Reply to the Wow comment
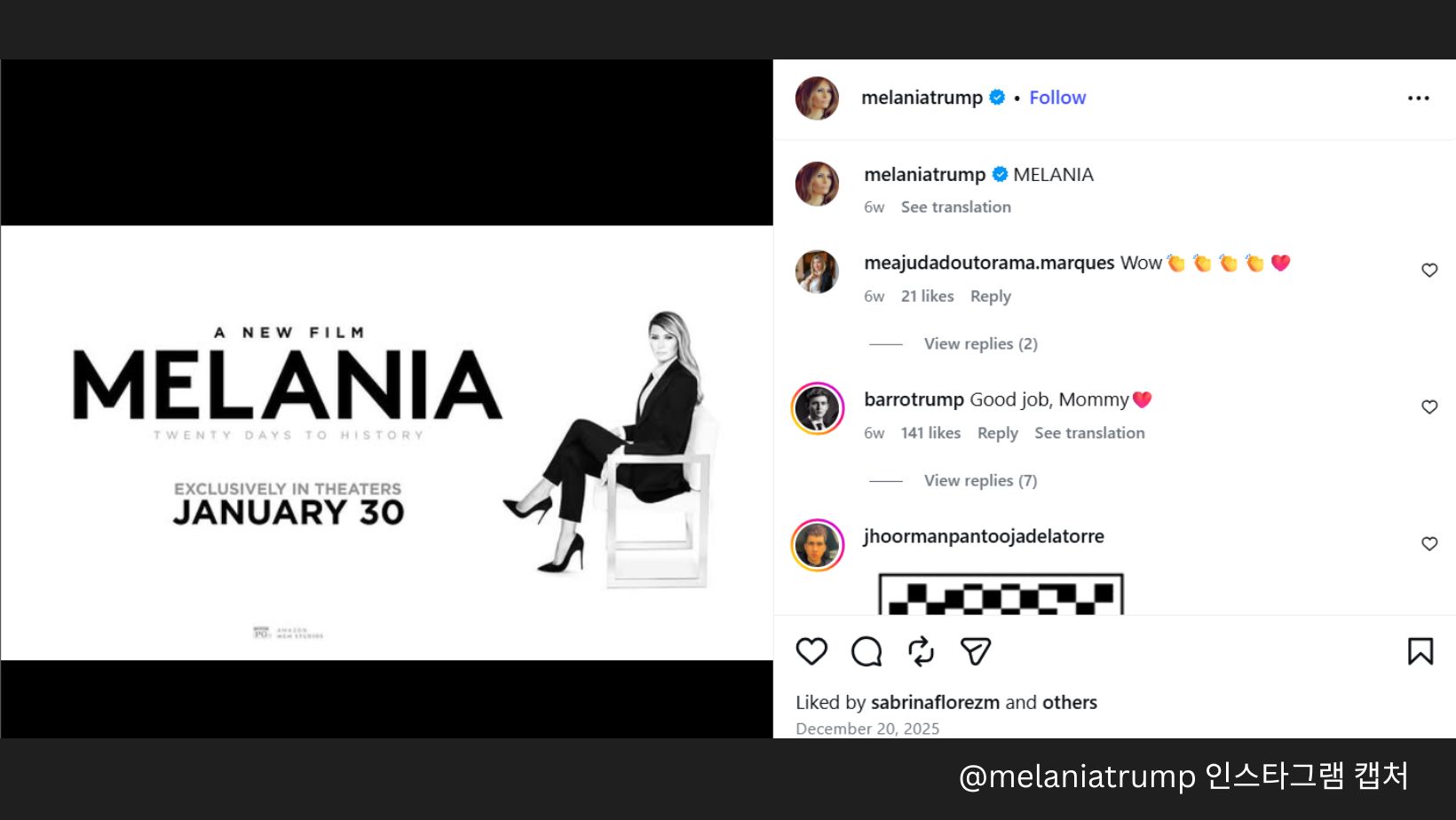 coord(990,296)
